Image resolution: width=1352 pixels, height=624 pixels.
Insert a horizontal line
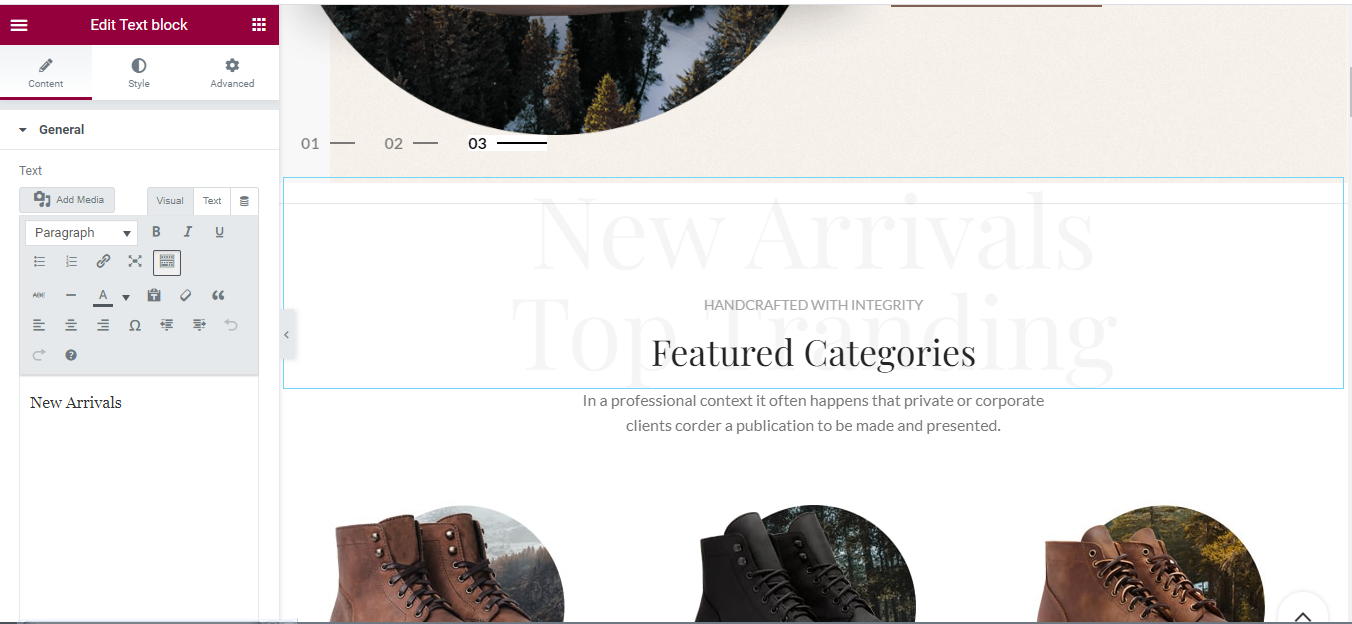click(x=71, y=295)
